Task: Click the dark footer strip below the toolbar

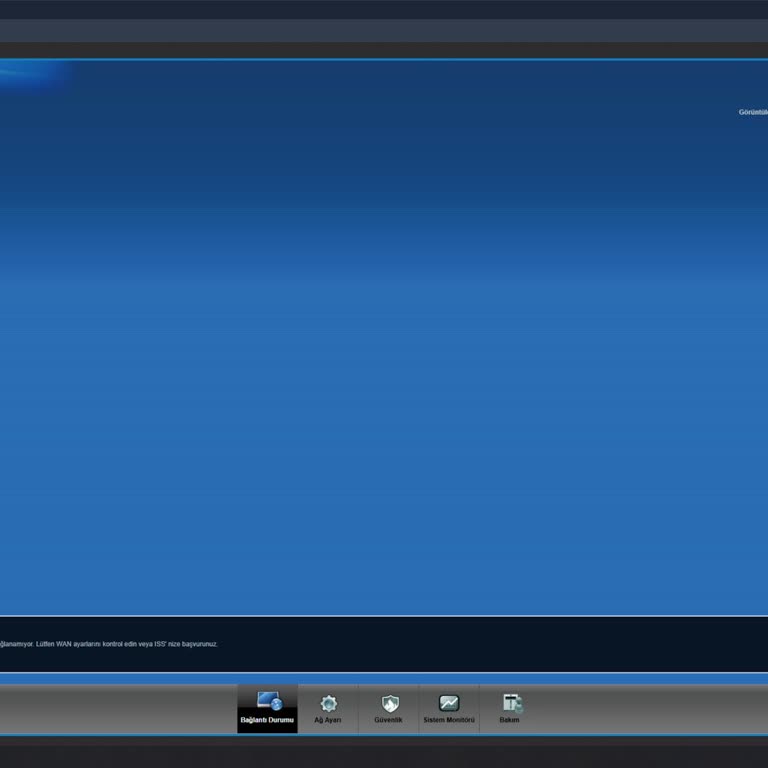Action: point(384,752)
